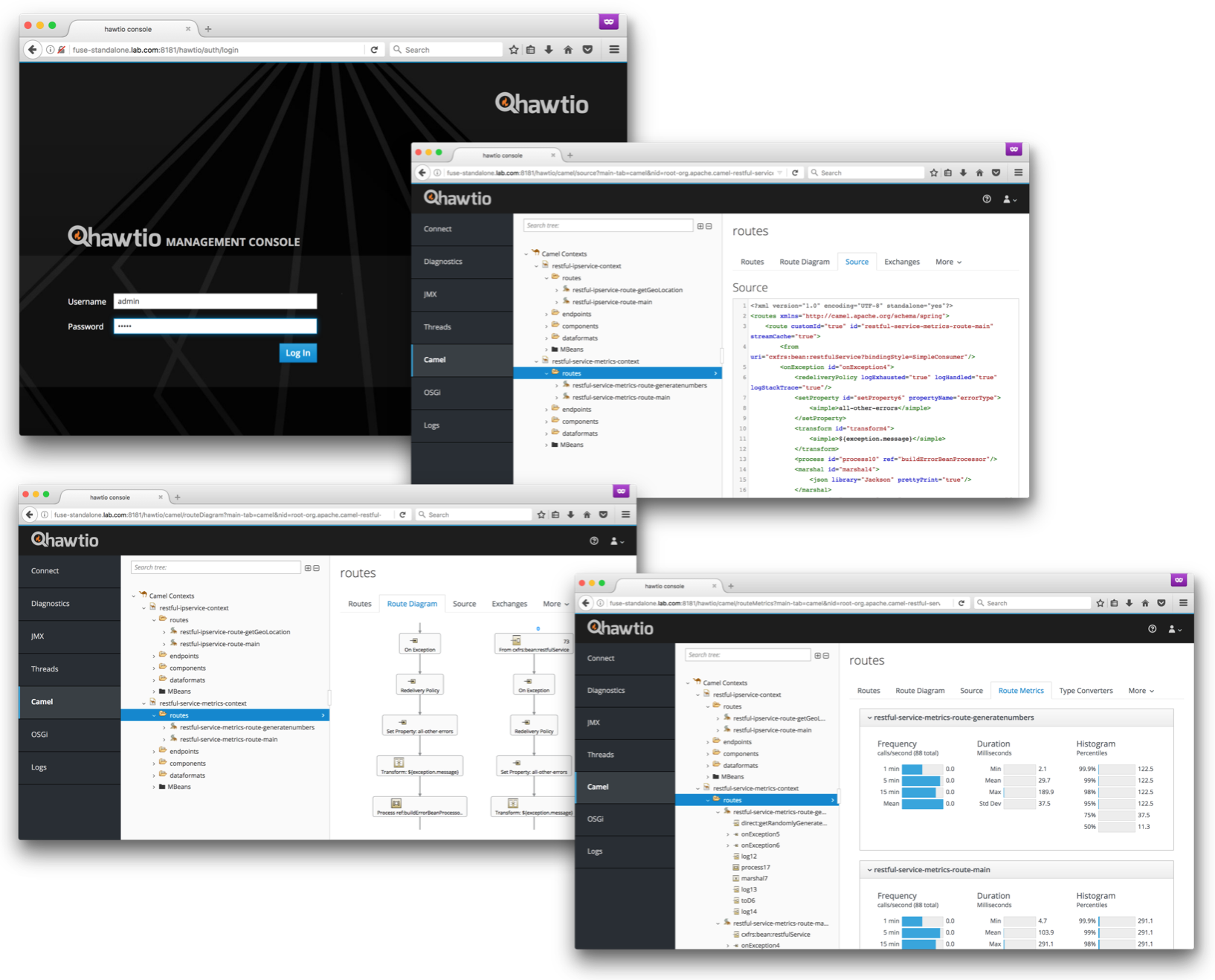The image size is (1215, 980).
Task: Open hamburger menu in Metrics browser window
Action: coord(1183,603)
